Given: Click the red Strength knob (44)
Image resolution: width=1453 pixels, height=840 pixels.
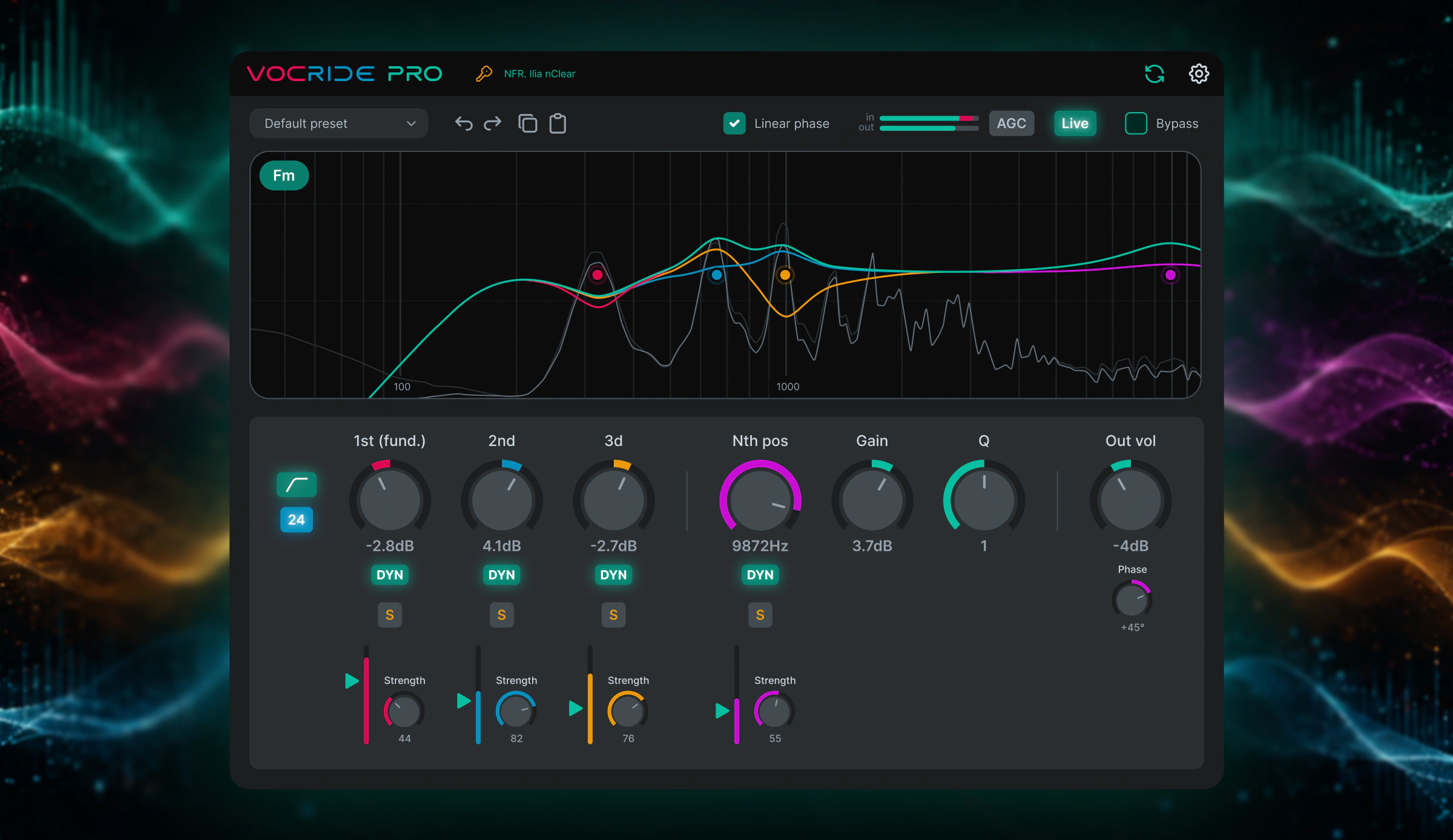Looking at the screenshot, I should coord(404,711).
